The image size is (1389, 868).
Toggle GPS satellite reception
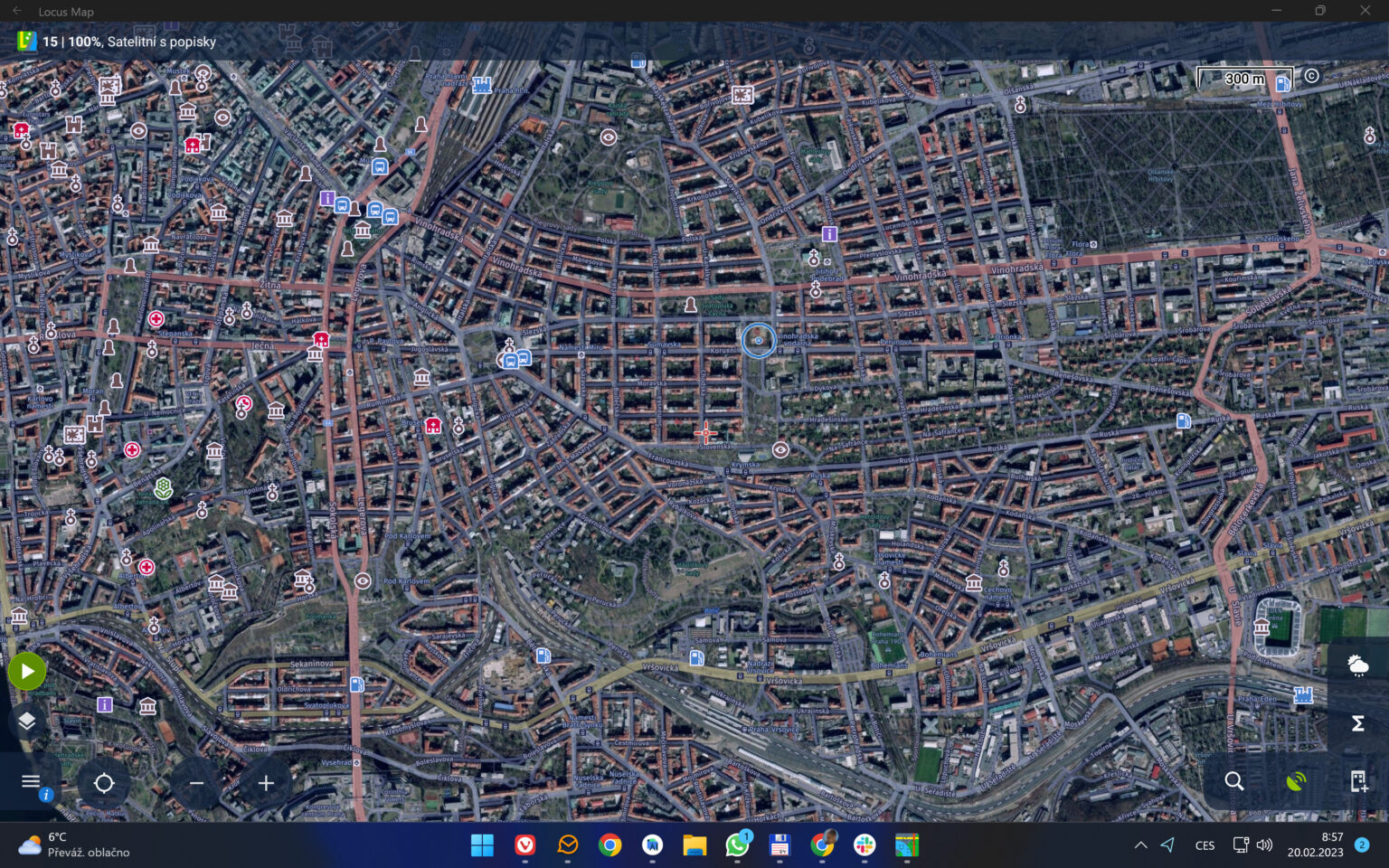tap(1297, 781)
